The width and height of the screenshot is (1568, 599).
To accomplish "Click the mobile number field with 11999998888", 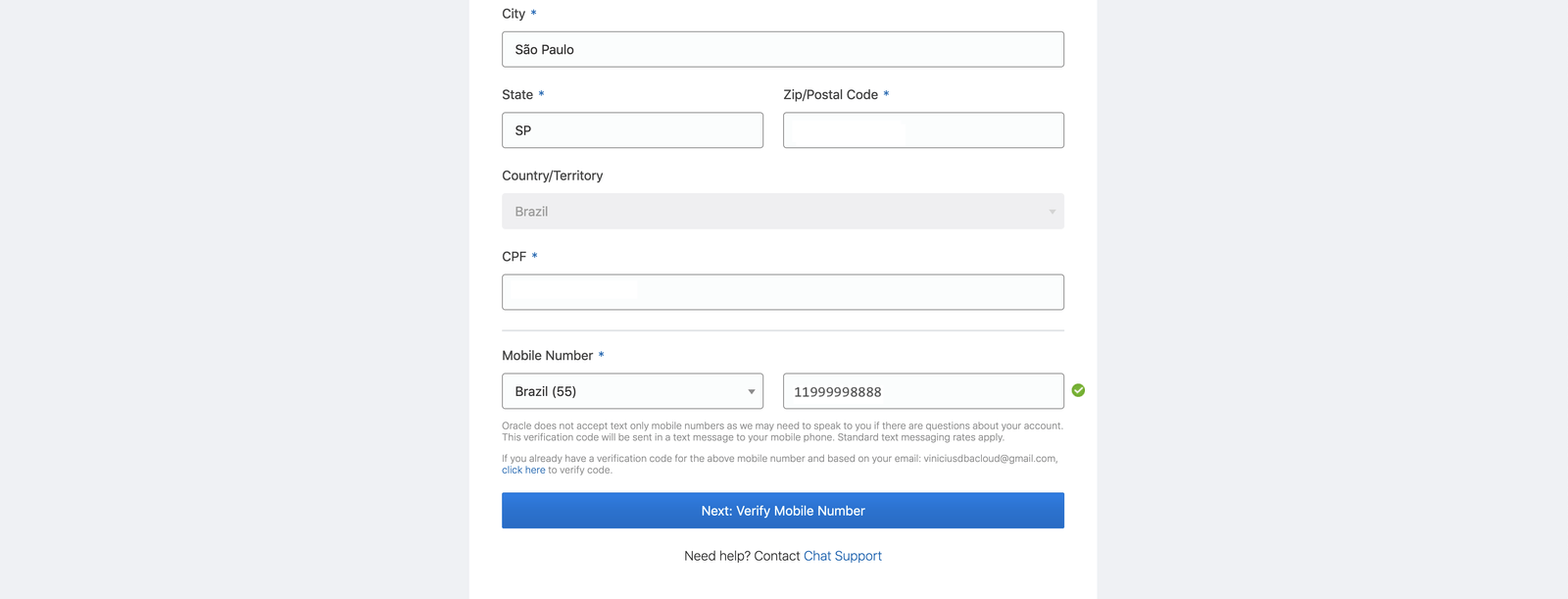I will pos(922,391).
